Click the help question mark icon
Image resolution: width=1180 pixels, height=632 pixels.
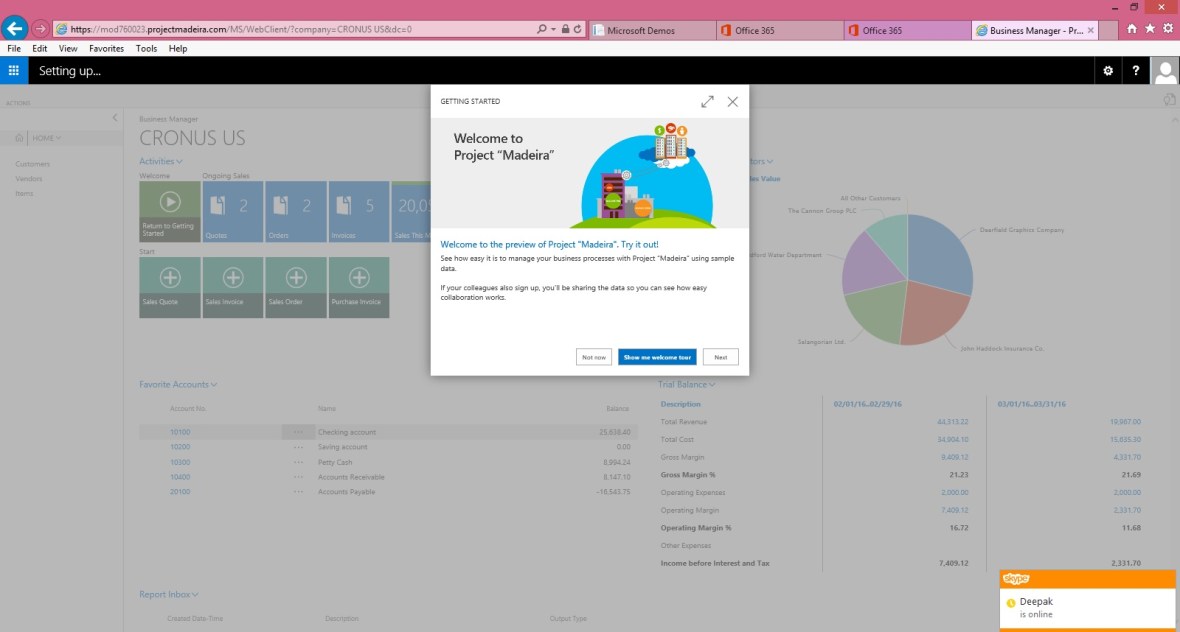1136,71
